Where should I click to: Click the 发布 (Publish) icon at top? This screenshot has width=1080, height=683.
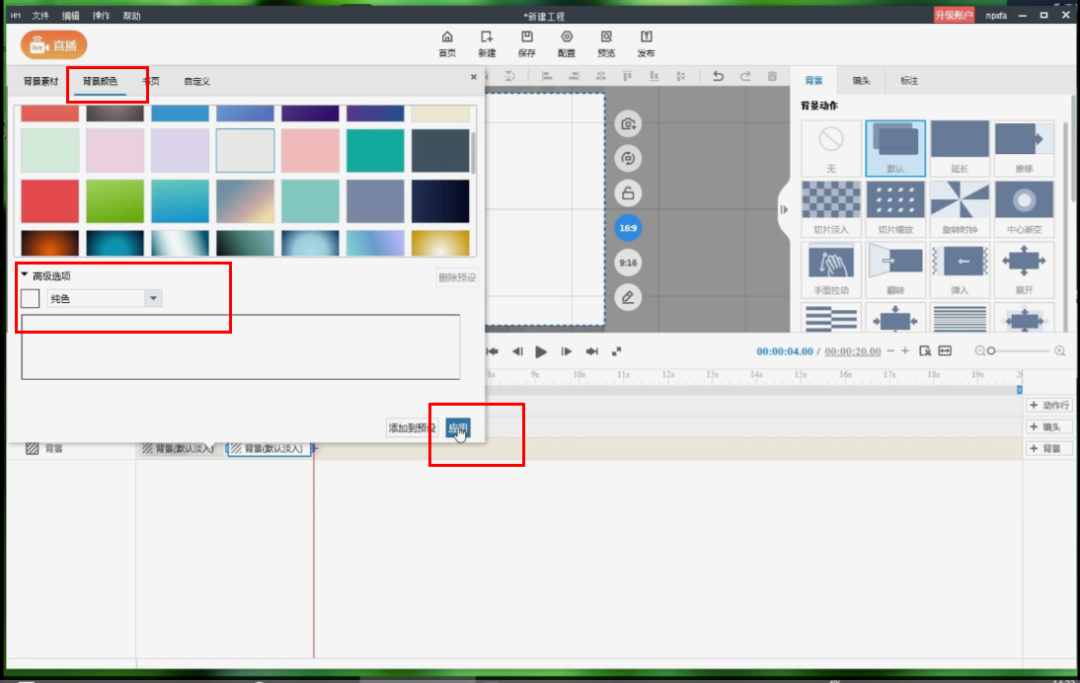646,42
